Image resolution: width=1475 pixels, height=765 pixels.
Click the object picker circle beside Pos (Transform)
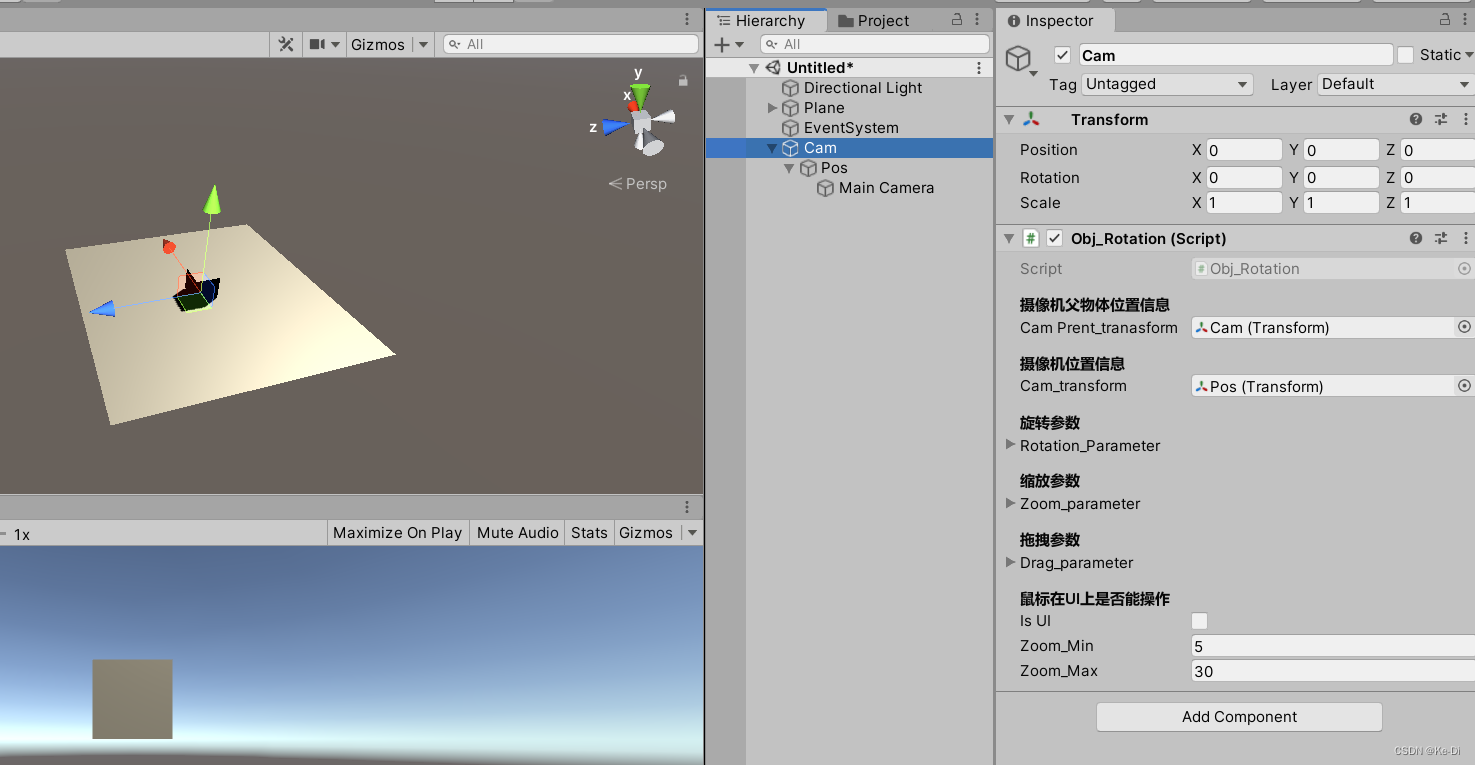tap(1463, 385)
